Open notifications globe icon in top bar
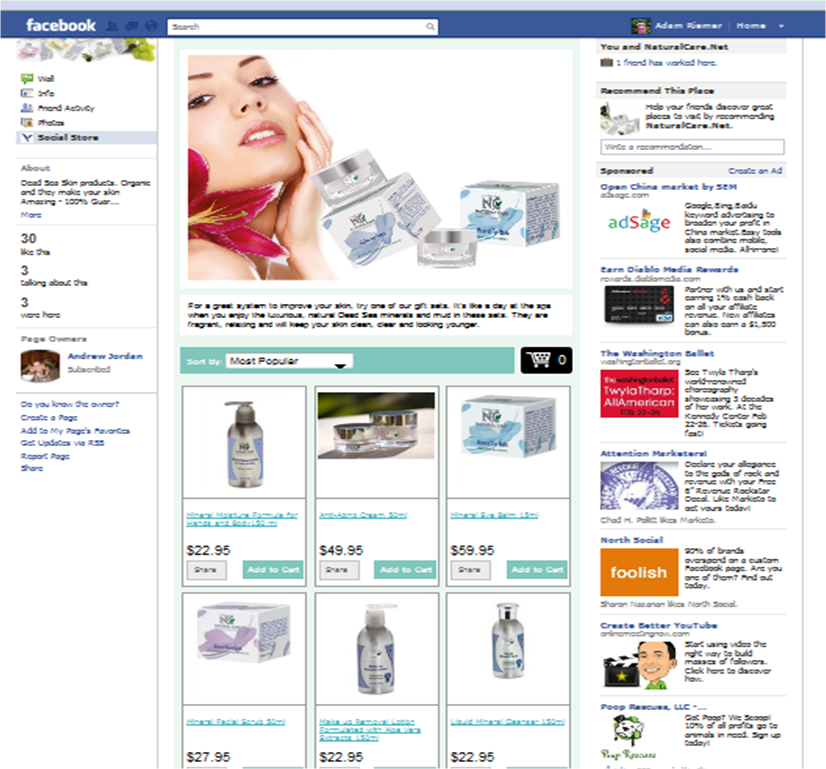 tap(149, 26)
